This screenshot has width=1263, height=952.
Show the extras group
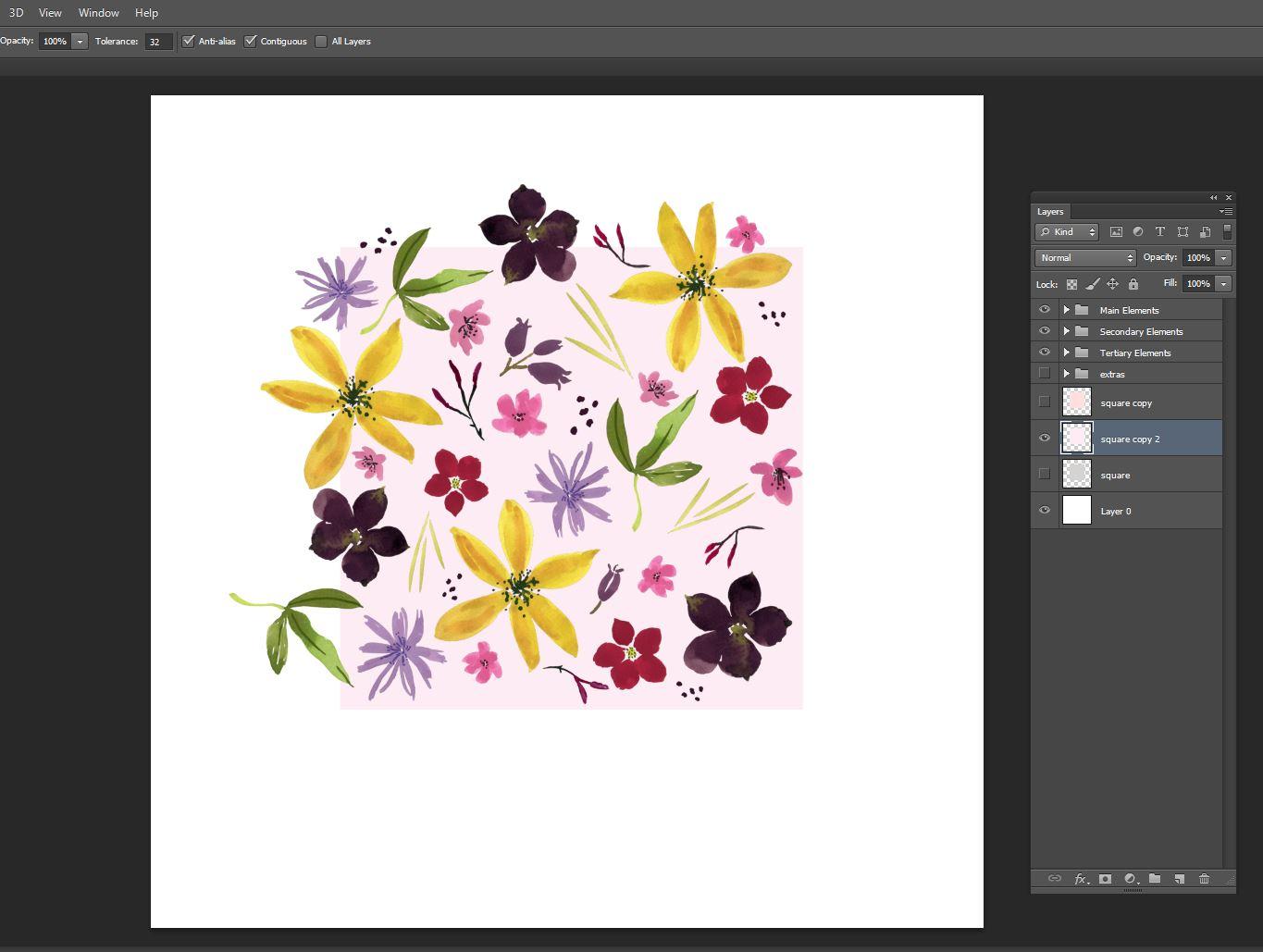pos(1045,374)
